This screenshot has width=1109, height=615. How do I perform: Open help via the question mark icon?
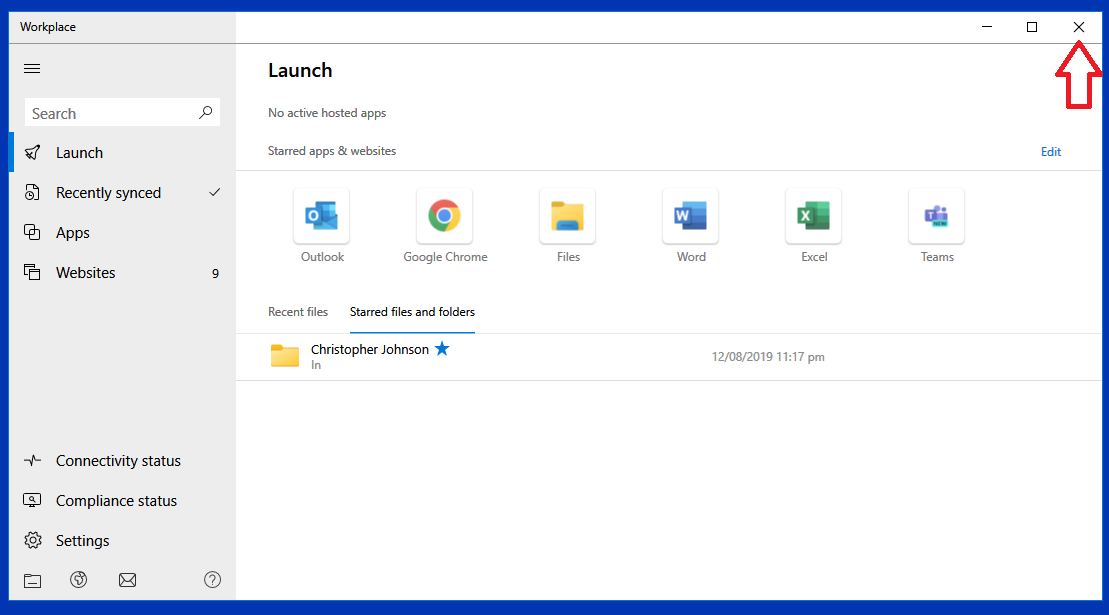pos(212,580)
